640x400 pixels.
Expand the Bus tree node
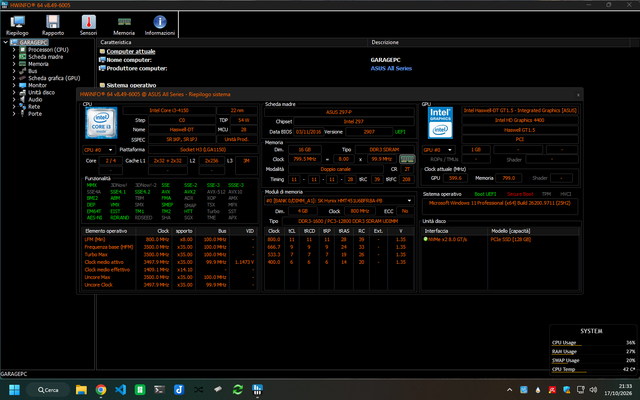pos(14,71)
